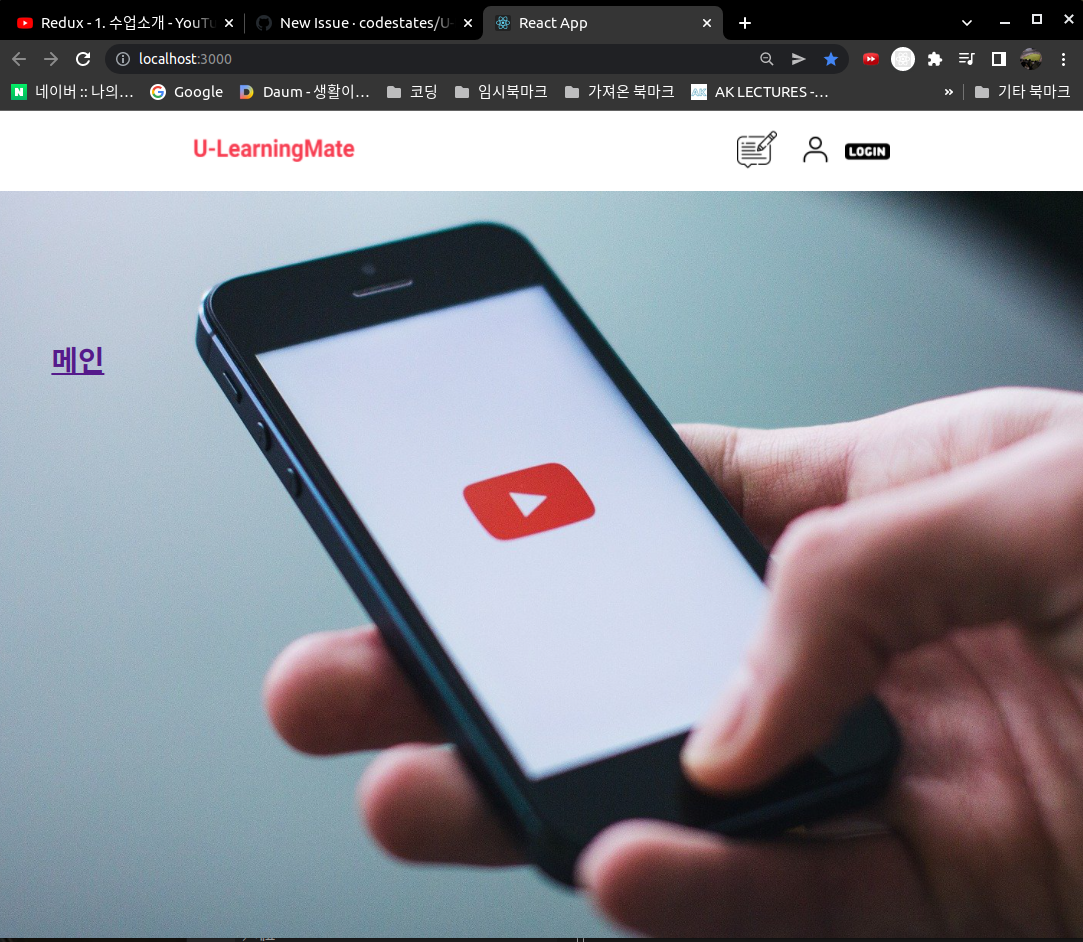Open the write-post notepad icon
Viewport: 1083px width, 942px height.
(756, 149)
